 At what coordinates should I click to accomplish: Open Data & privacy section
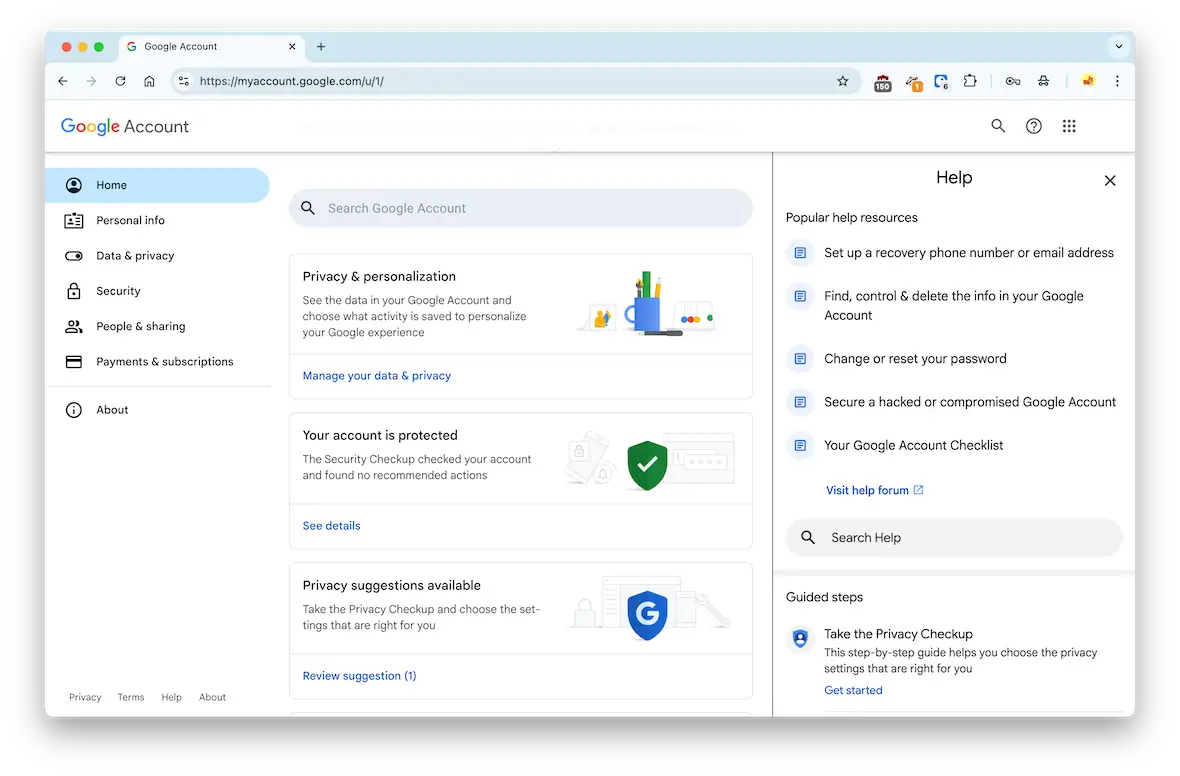pyautogui.click(x=157, y=256)
